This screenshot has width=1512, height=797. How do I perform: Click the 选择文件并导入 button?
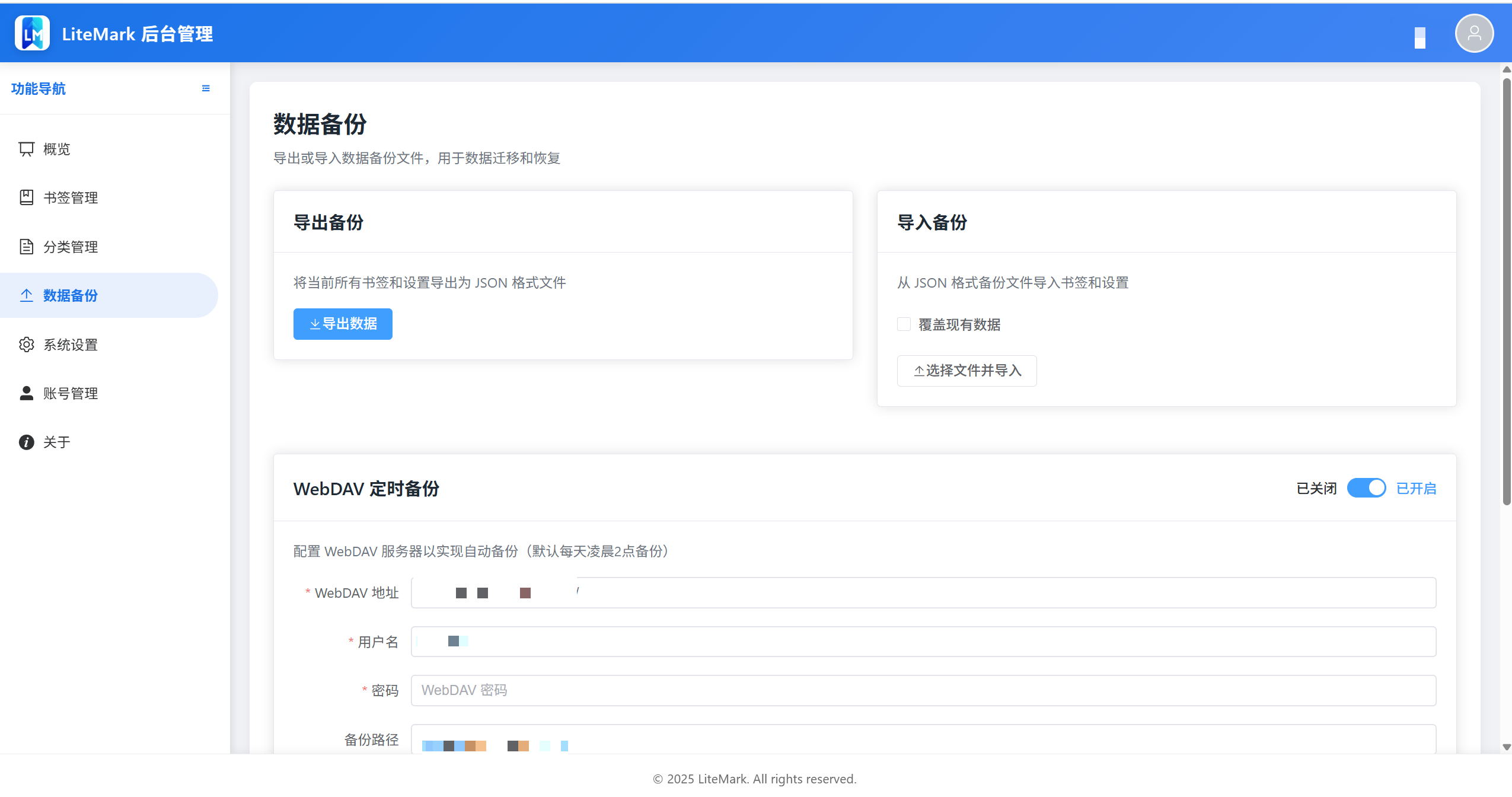tap(967, 370)
